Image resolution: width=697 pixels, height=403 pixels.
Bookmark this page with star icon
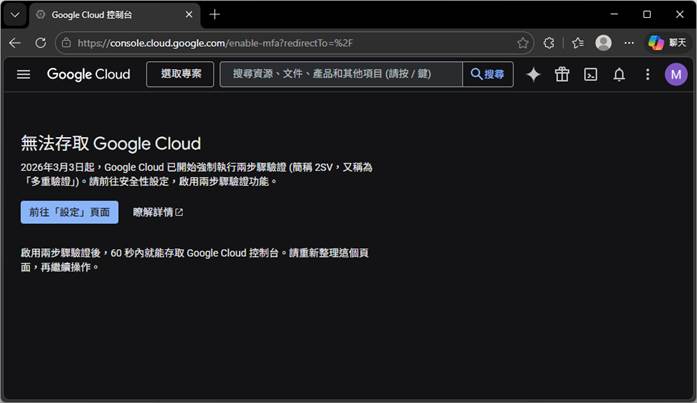pyautogui.click(x=523, y=43)
